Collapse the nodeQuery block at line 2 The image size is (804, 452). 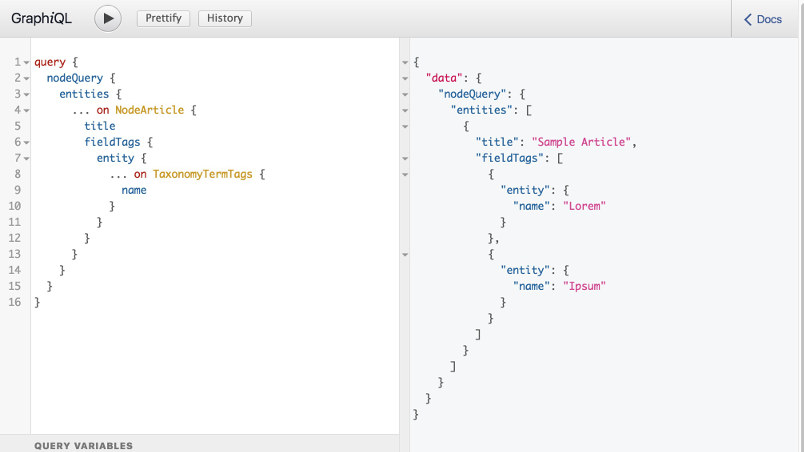tap(26, 78)
